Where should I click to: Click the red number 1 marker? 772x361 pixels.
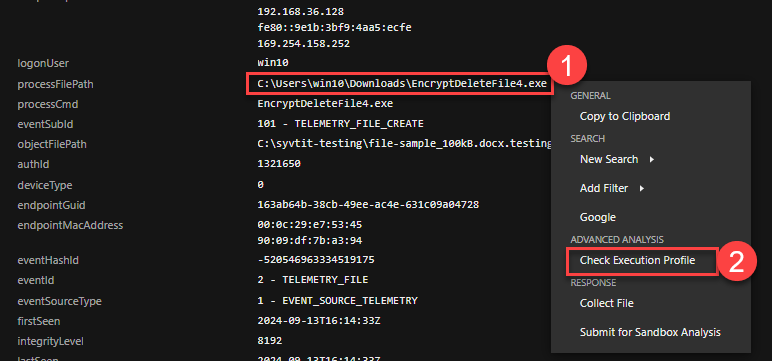566,66
